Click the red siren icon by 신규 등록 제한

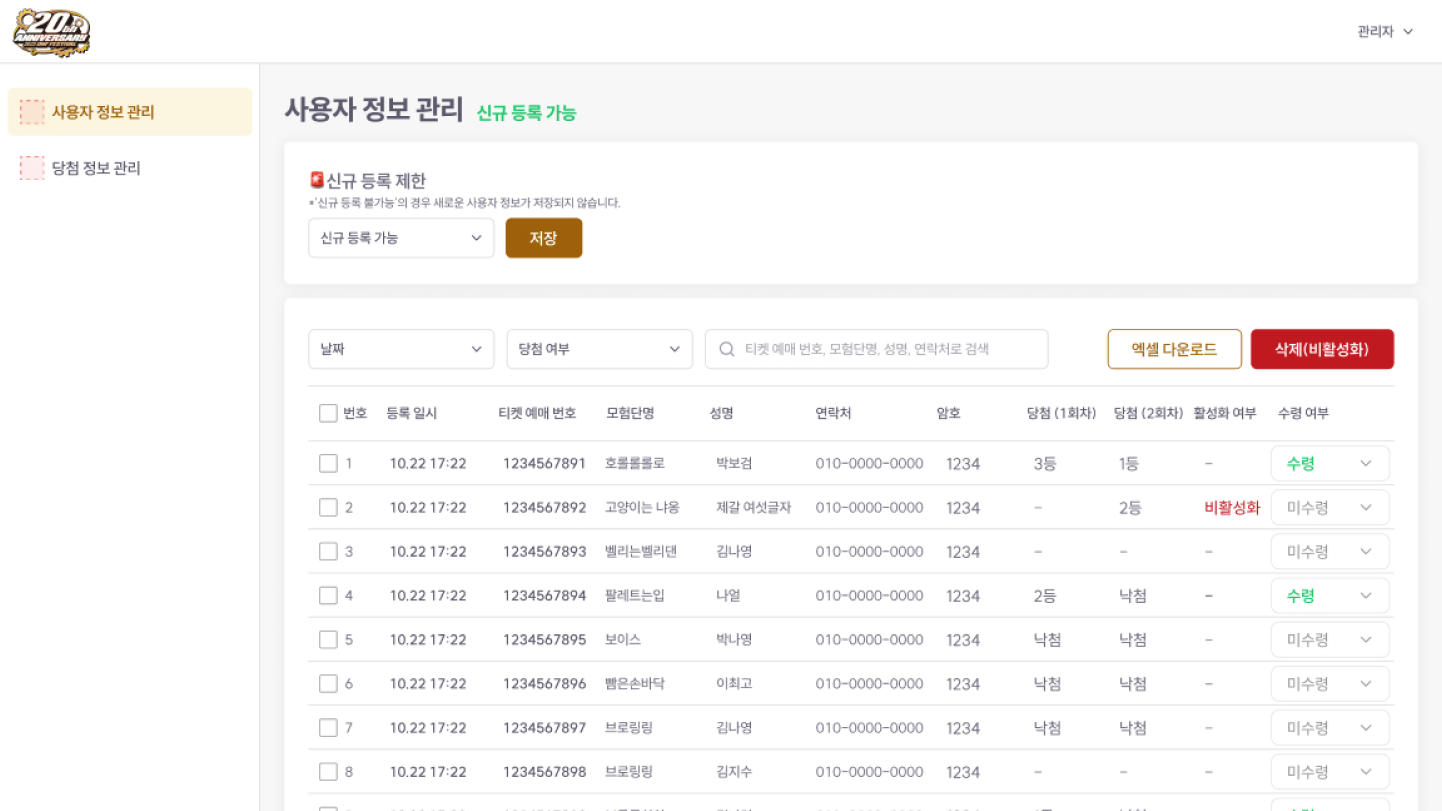tap(317, 180)
